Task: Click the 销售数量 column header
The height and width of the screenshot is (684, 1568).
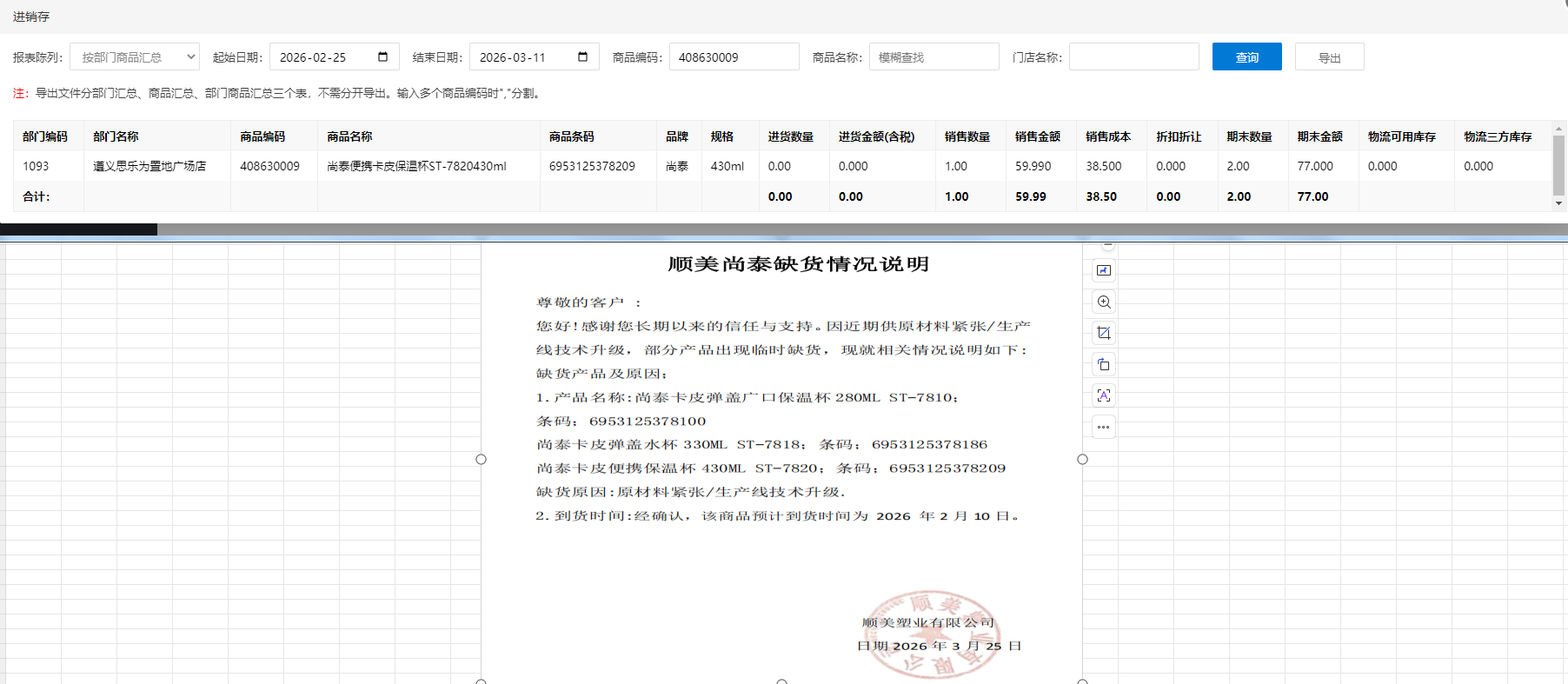Action: pos(967,136)
